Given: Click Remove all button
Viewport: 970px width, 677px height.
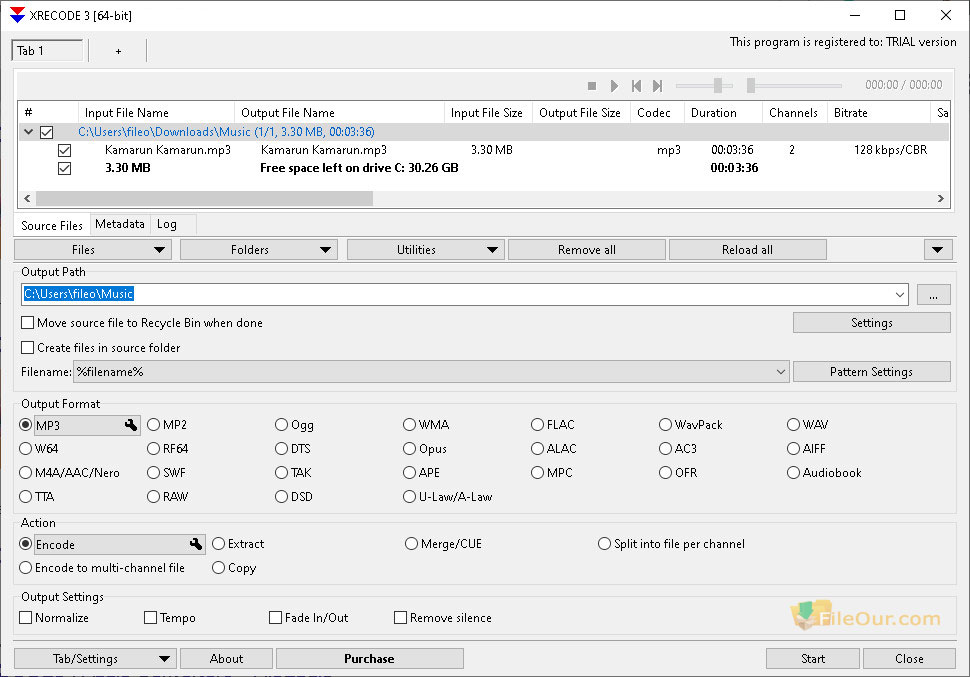Looking at the screenshot, I should (586, 250).
